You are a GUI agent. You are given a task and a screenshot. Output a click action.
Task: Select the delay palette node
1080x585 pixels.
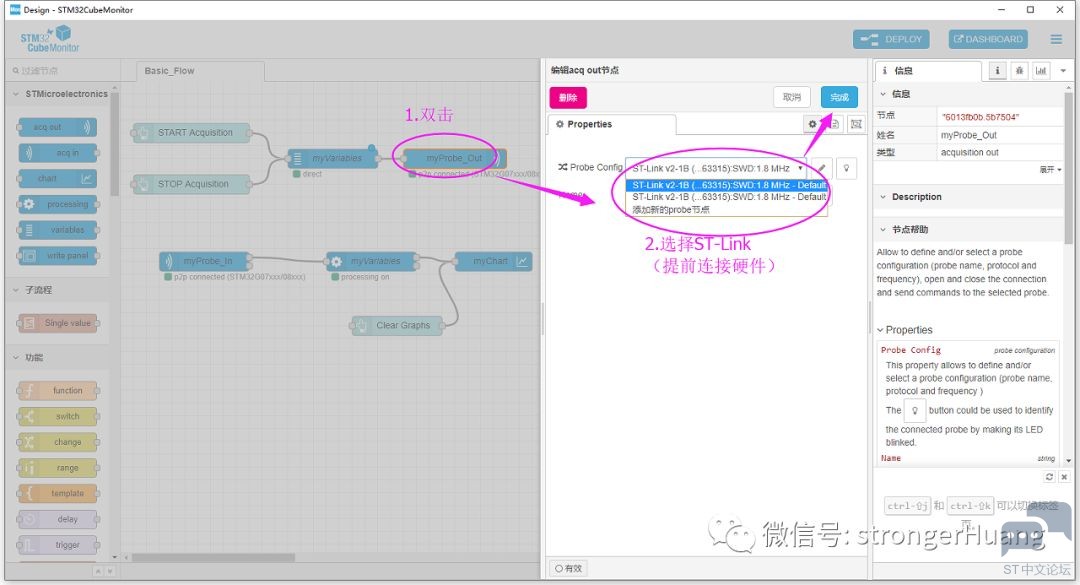[58, 519]
